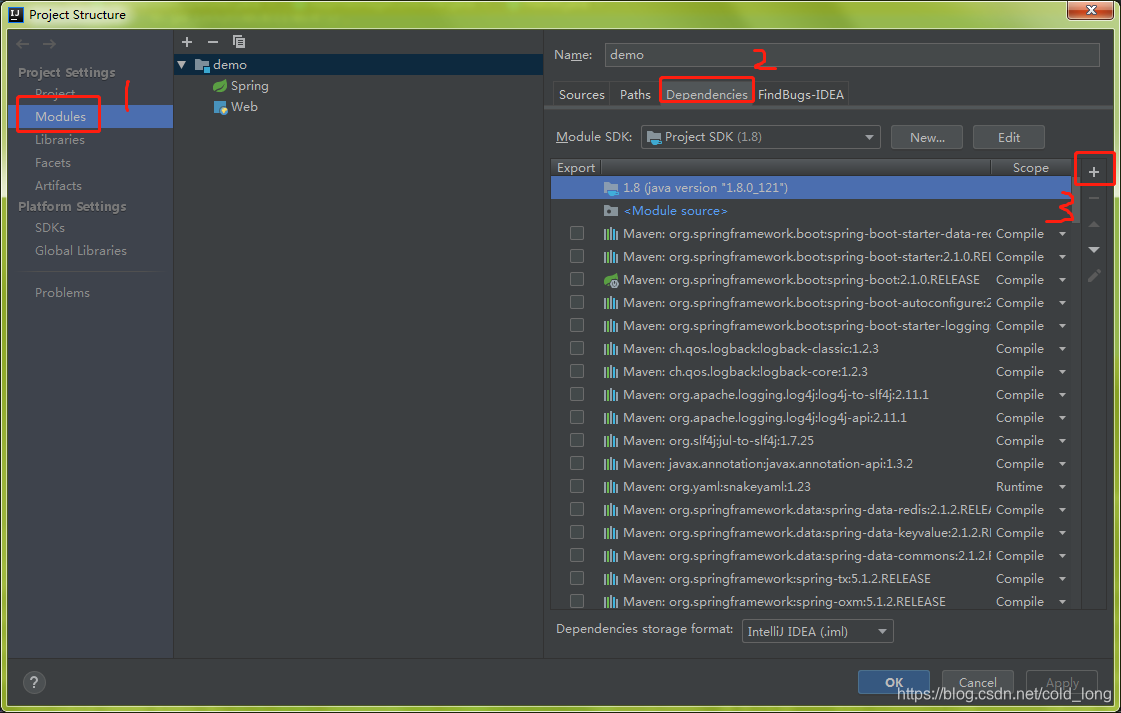Open Artifacts settings
The image size is (1121, 713).
(59, 186)
